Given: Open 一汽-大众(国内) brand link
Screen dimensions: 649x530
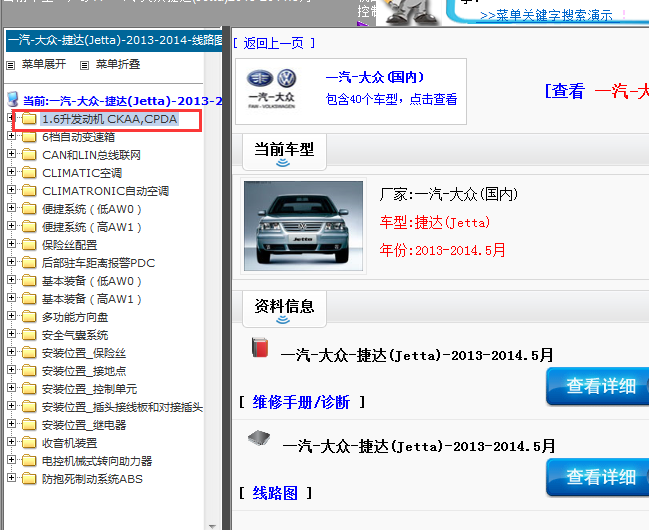Looking at the screenshot, I should pyautogui.click(x=375, y=77).
